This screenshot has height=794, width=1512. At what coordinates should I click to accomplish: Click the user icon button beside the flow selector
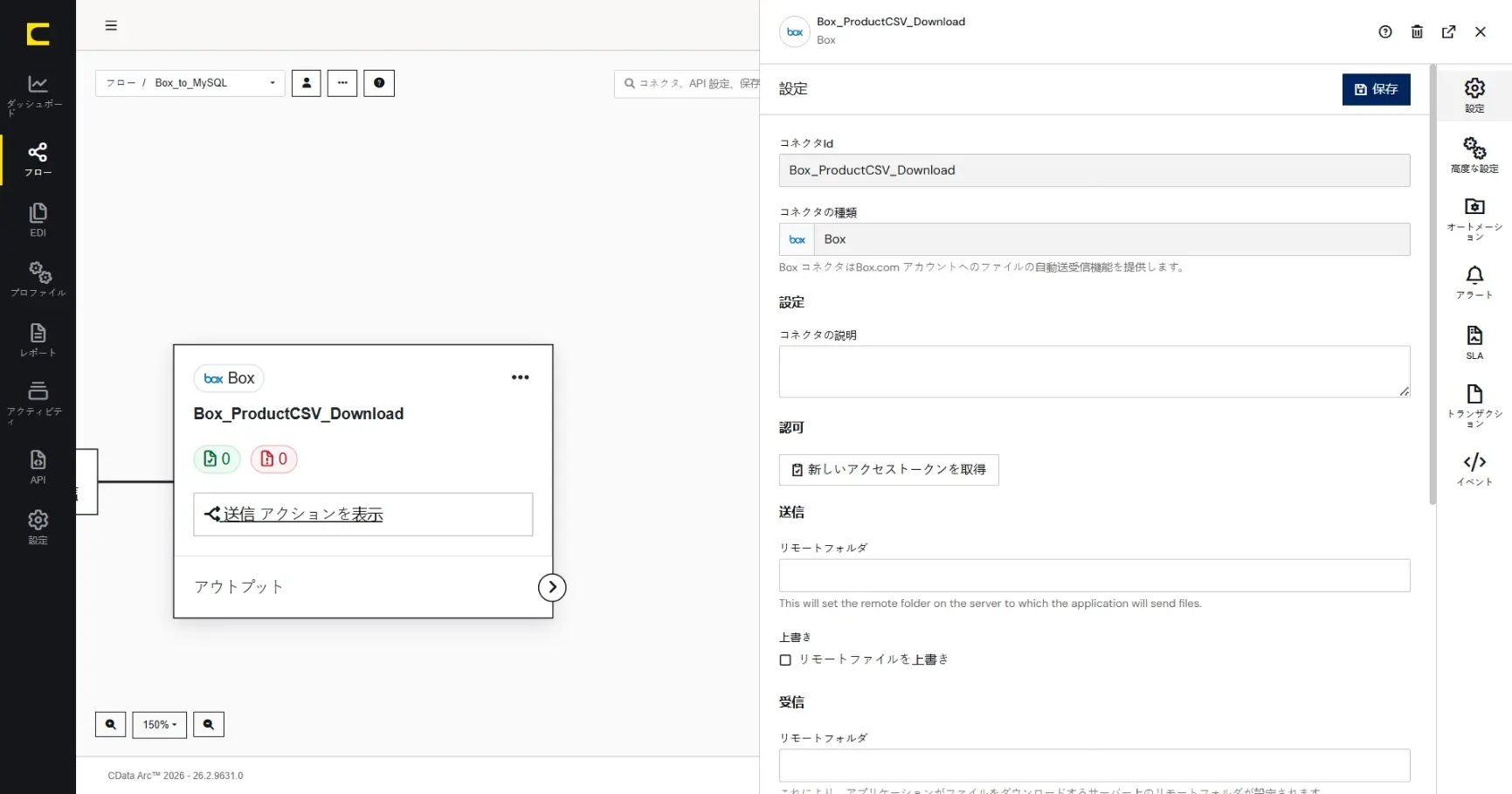coord(307,83)
